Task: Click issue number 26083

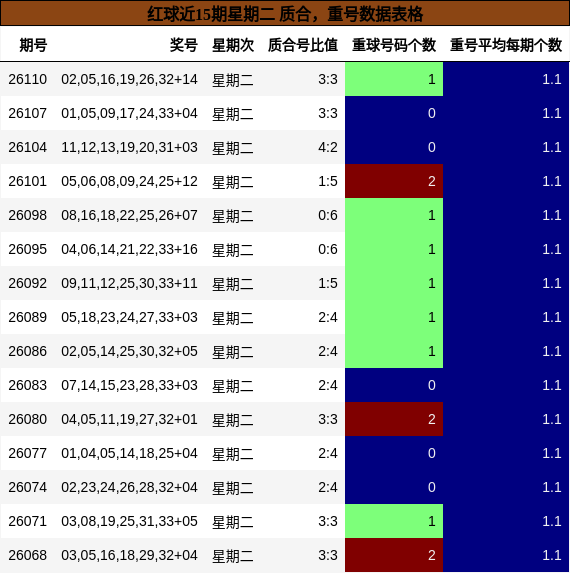Action: (28, 385)
